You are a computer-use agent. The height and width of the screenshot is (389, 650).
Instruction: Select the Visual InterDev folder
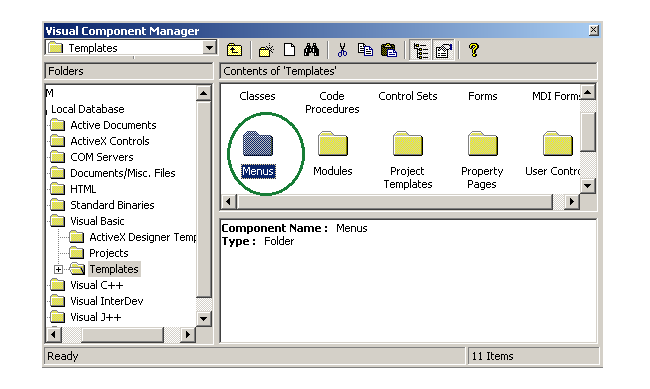click(x=107, y=301)
